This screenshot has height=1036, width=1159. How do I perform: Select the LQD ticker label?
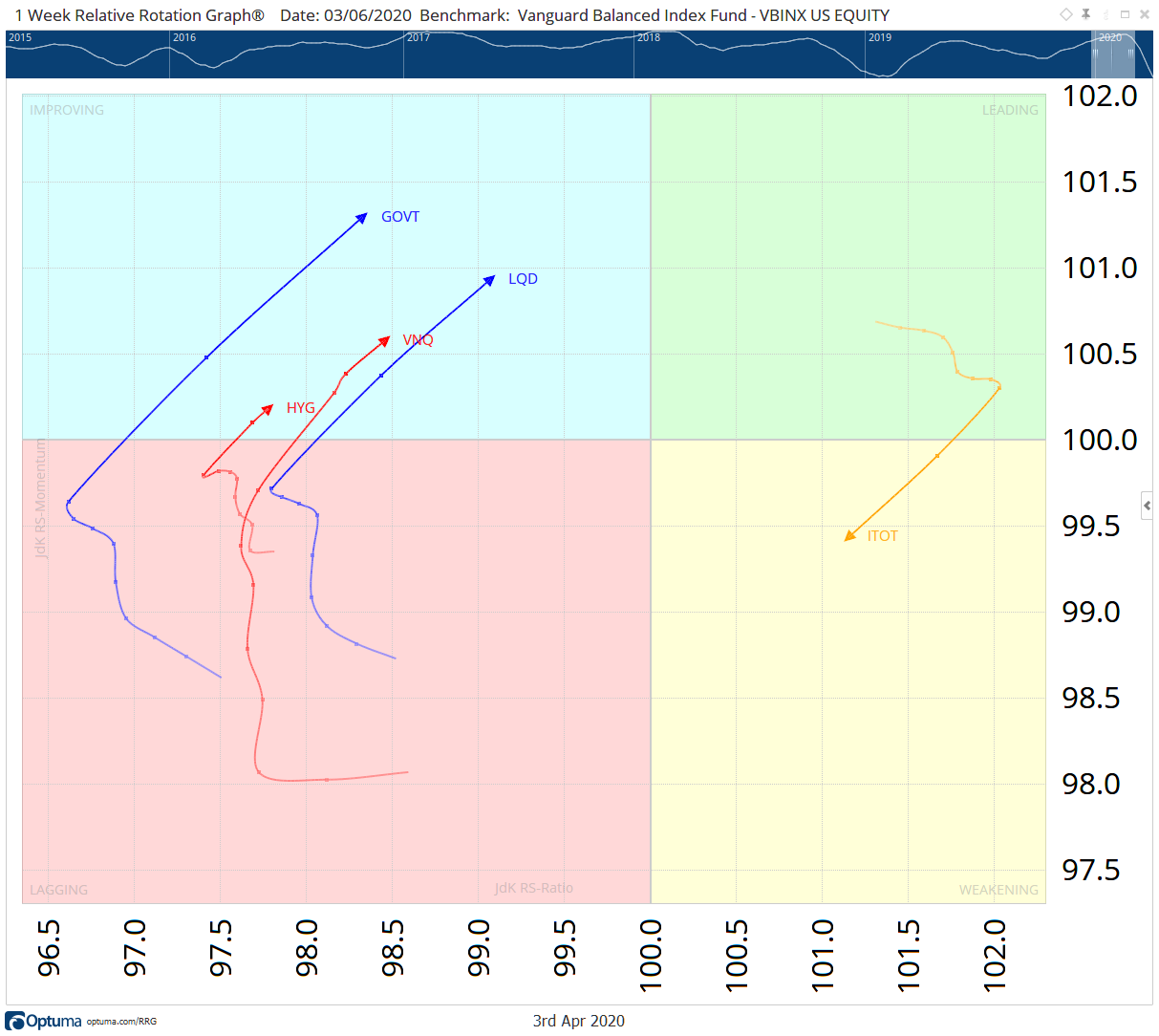[x=522, y=278]
